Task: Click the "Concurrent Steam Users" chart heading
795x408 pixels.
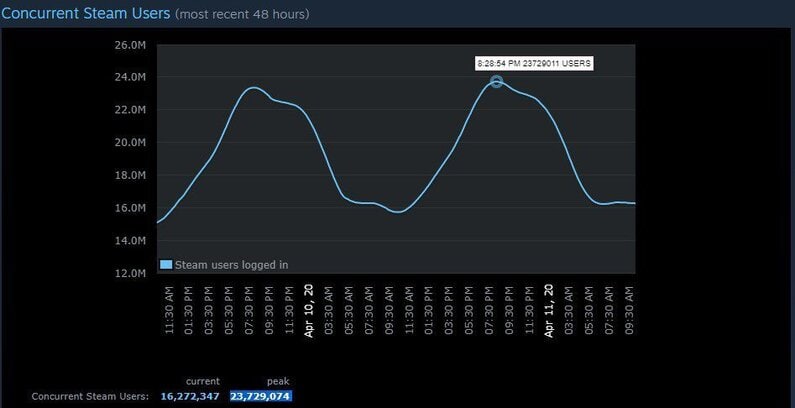Action: 86,13
